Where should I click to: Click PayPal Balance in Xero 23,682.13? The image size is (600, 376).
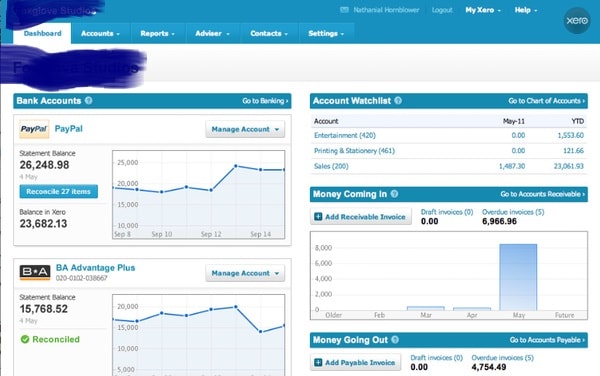[43, 224]
